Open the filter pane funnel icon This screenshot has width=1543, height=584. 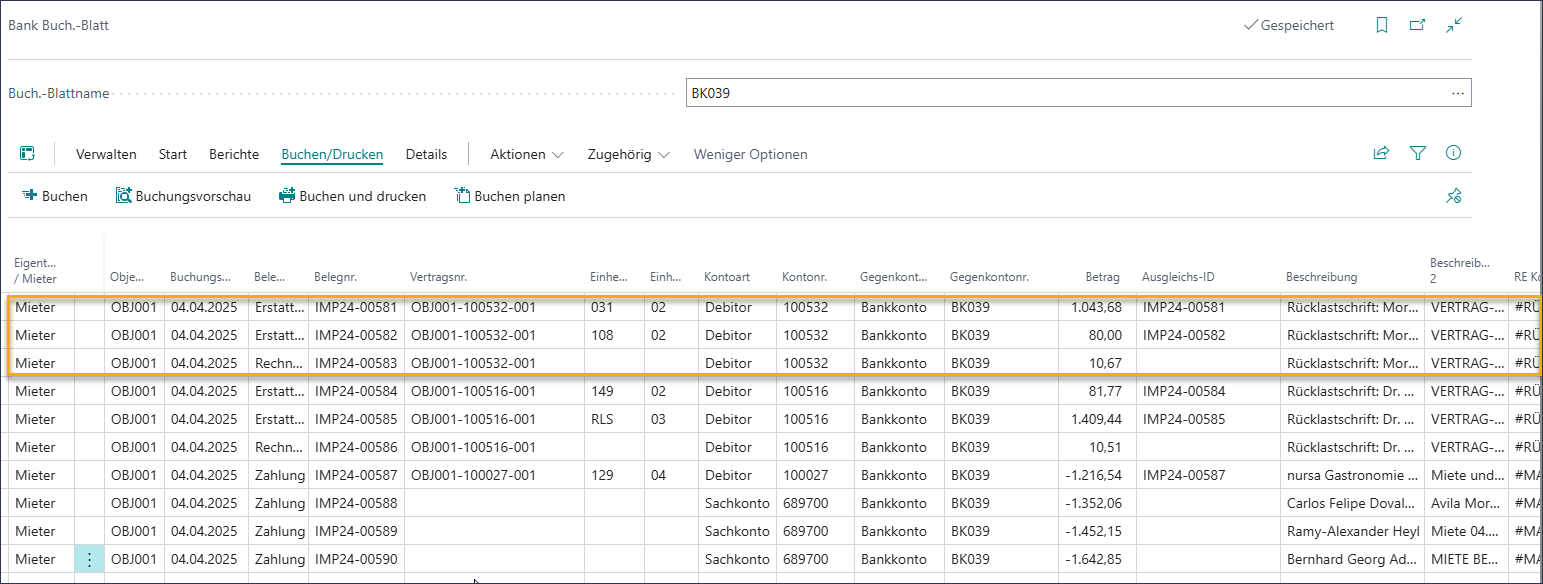(x=1417, y=153)
